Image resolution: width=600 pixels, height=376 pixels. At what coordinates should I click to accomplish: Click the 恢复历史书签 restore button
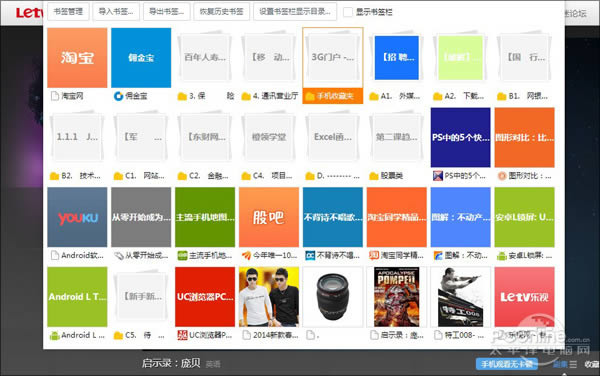[222, 11]
